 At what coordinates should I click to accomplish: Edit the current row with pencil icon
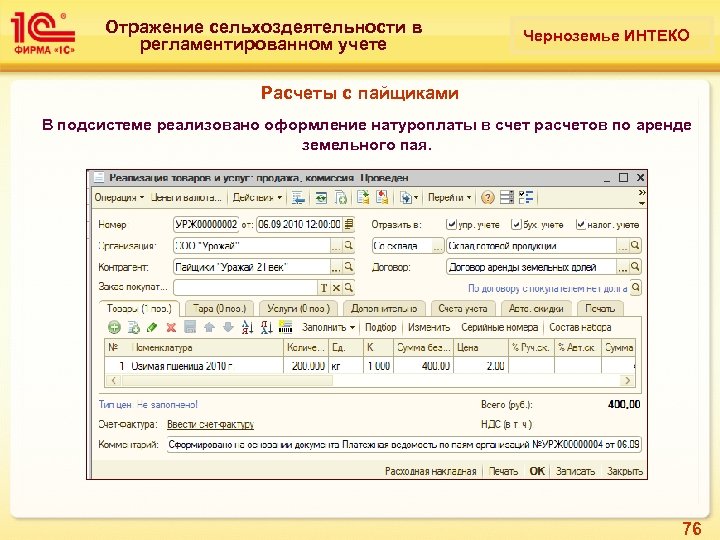[x=152, y=327]
